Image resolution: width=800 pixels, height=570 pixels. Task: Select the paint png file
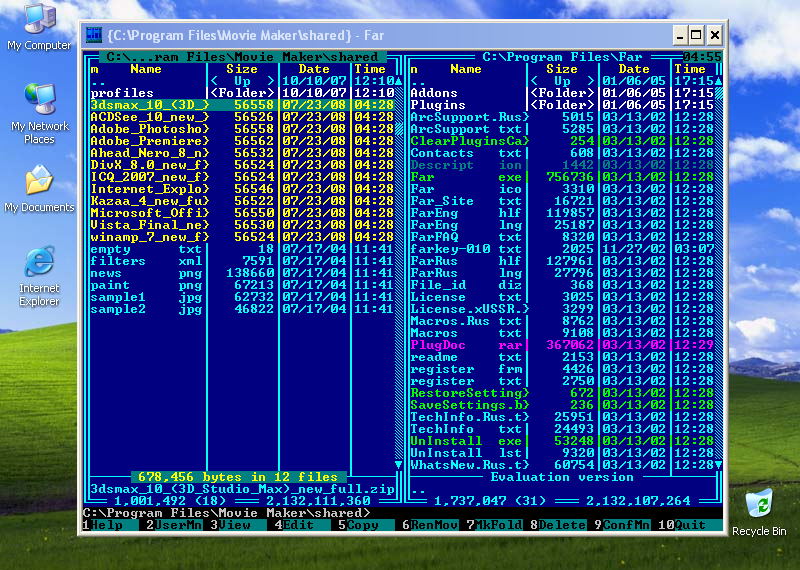click(x=242, y=285)
